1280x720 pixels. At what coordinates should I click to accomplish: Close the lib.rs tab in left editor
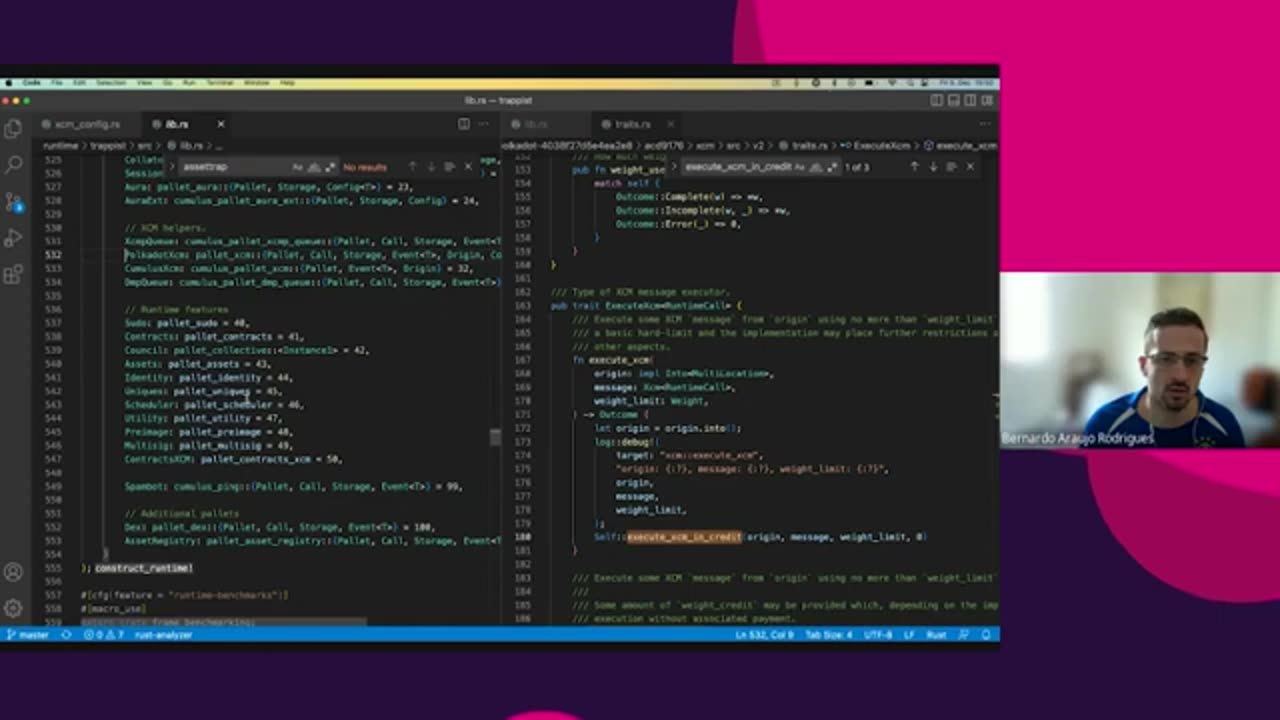(220, 124)
